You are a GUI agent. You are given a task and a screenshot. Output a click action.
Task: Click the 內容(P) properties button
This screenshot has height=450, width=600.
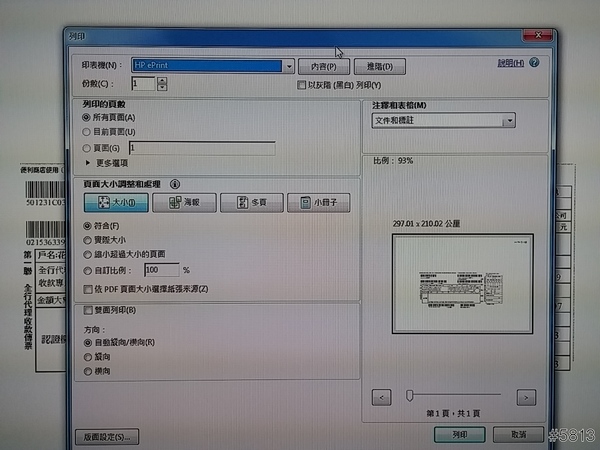[x=324, y=67]
